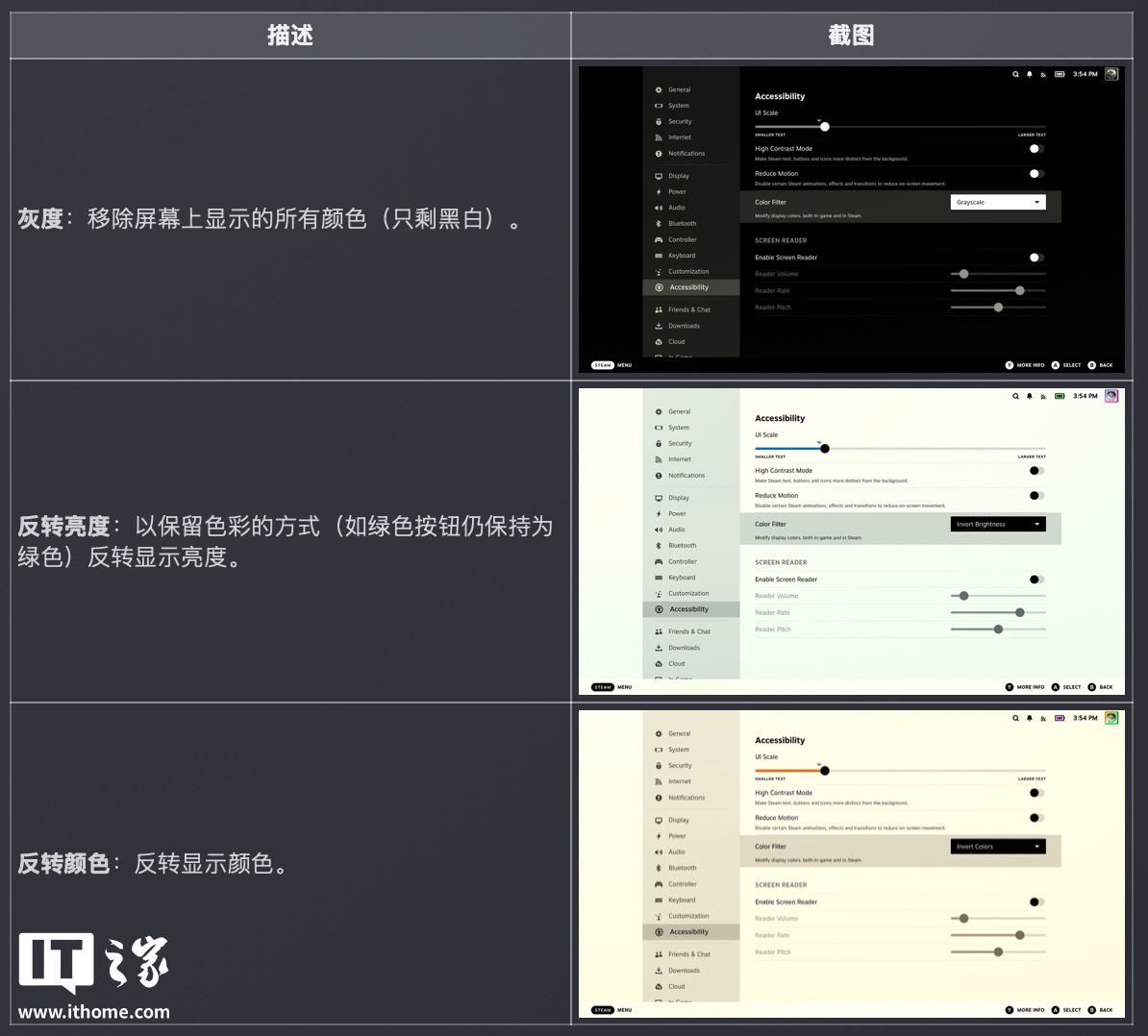Click MORE INFO in Invert Brightness screenshot
Viewport: 1148px width, 1036px height.
(1025, 687)
